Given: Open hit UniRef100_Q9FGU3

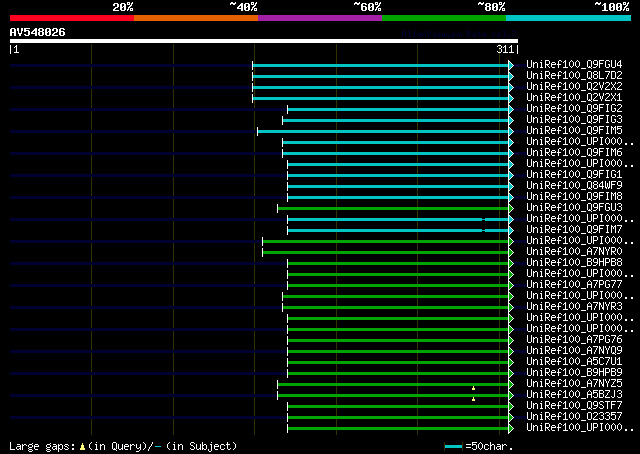Looking at the screenshot, I should [574, 207].
